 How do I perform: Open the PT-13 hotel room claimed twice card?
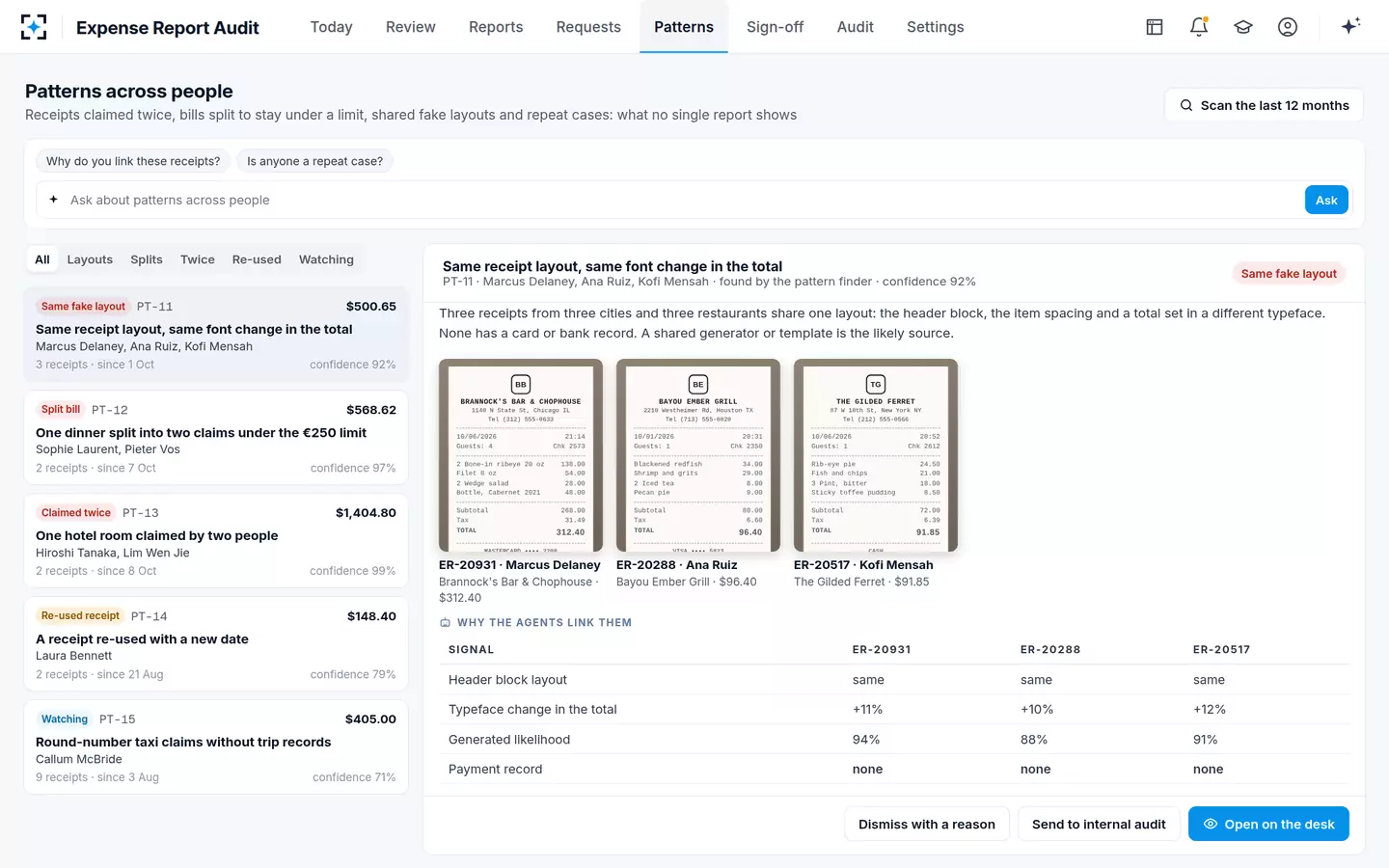coord(216,541)
